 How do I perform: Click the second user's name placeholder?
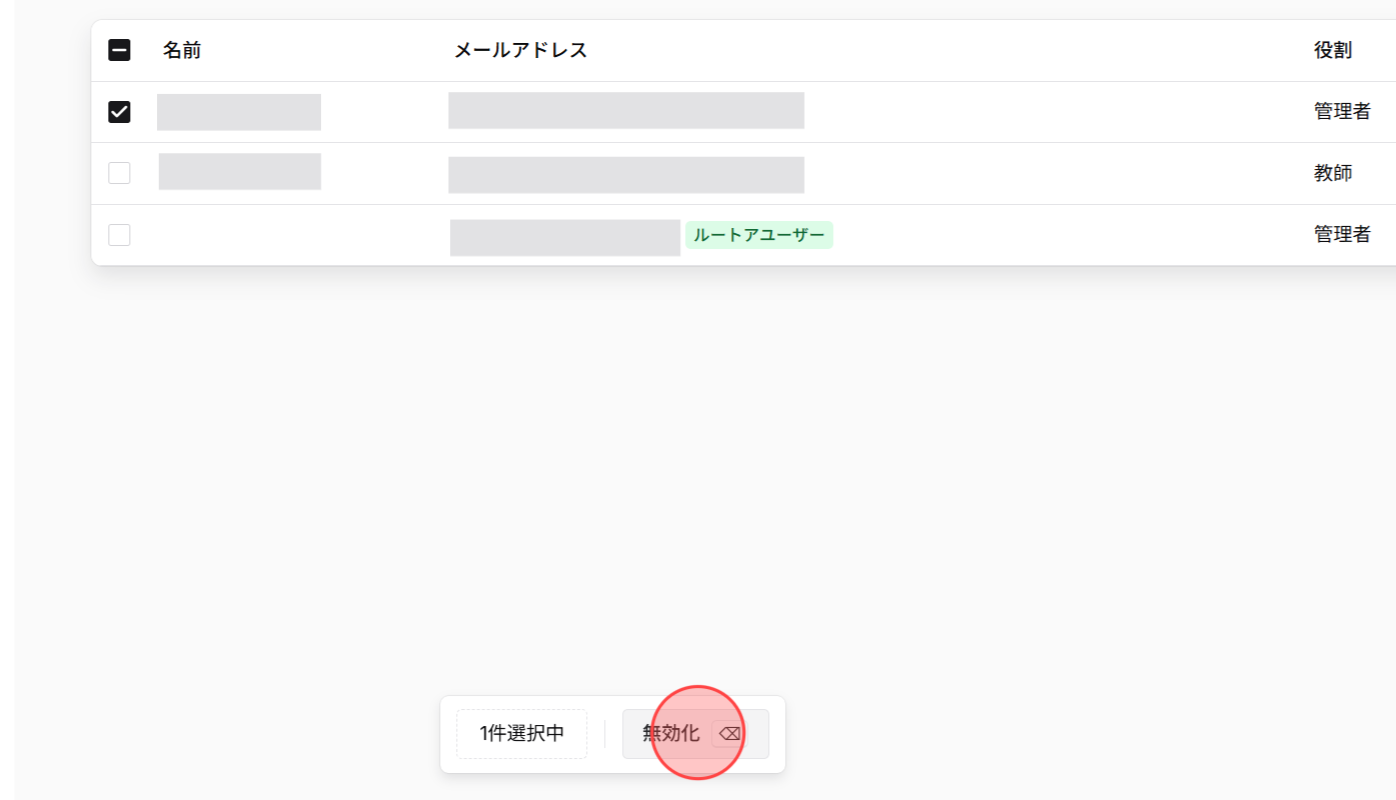pos(239,171)
